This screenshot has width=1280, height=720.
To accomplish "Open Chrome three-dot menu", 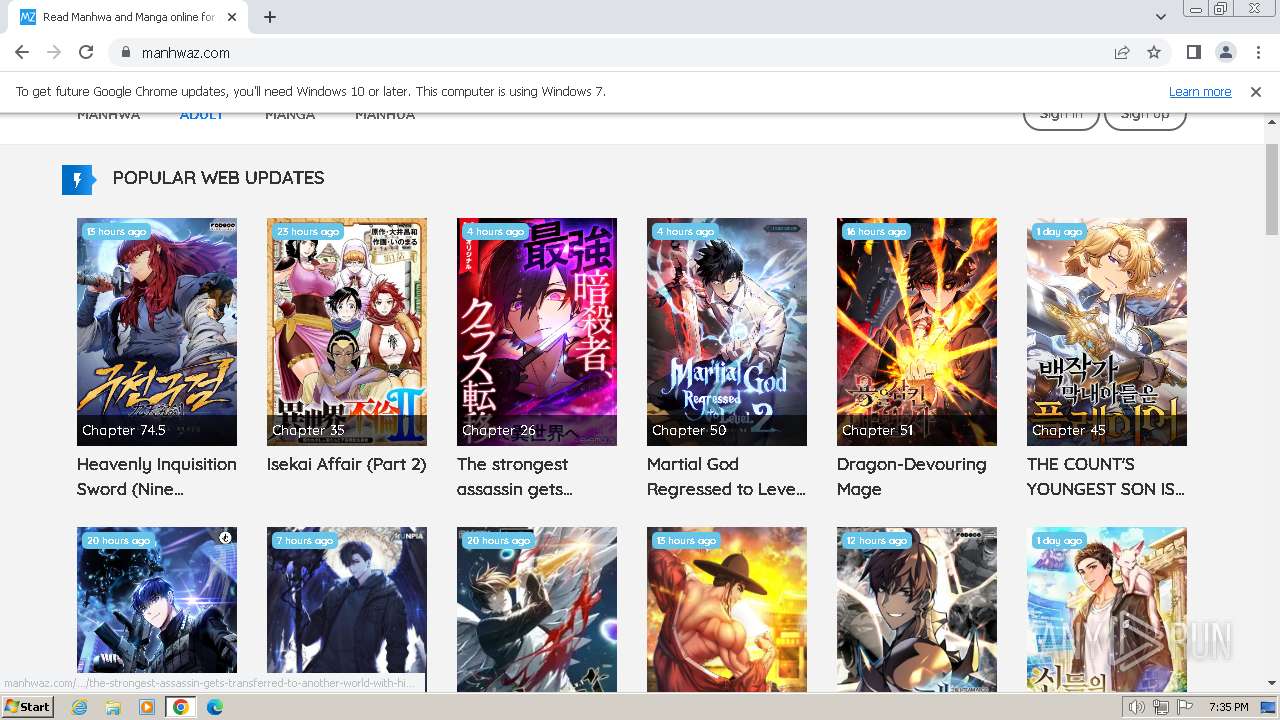I will coord(1256,52).
